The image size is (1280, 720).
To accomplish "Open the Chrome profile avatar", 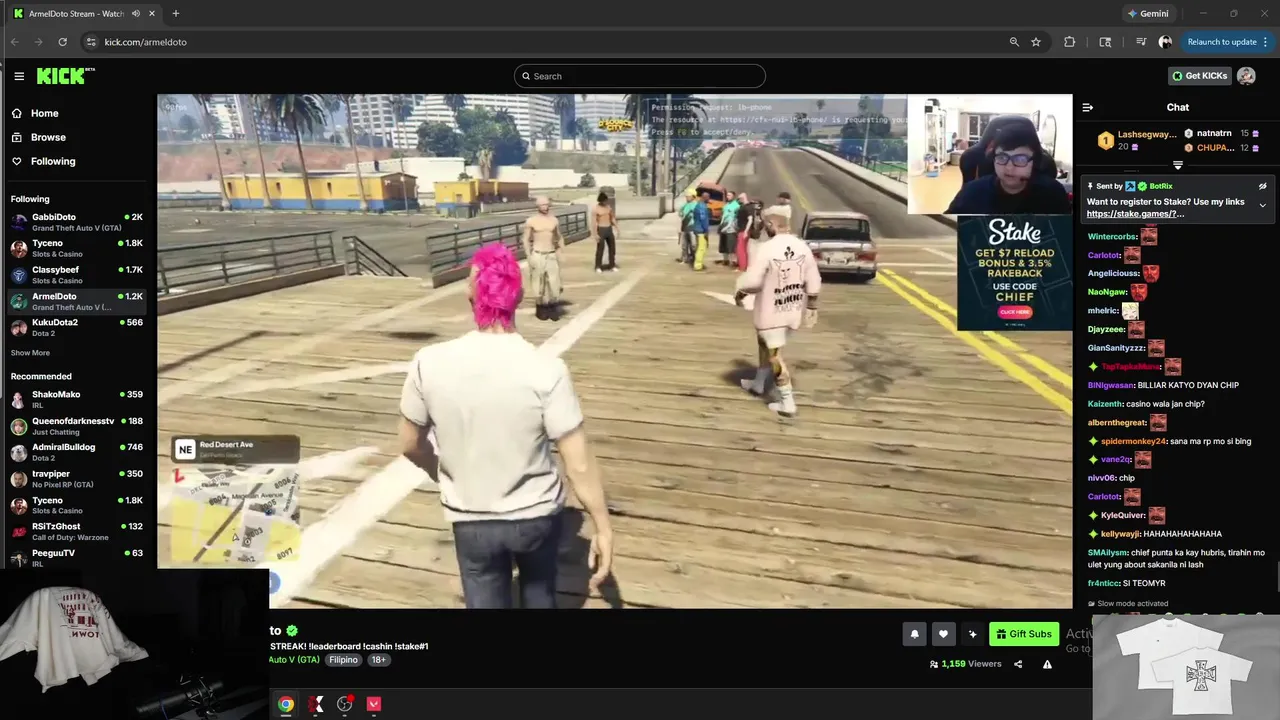I will 1165,42.
